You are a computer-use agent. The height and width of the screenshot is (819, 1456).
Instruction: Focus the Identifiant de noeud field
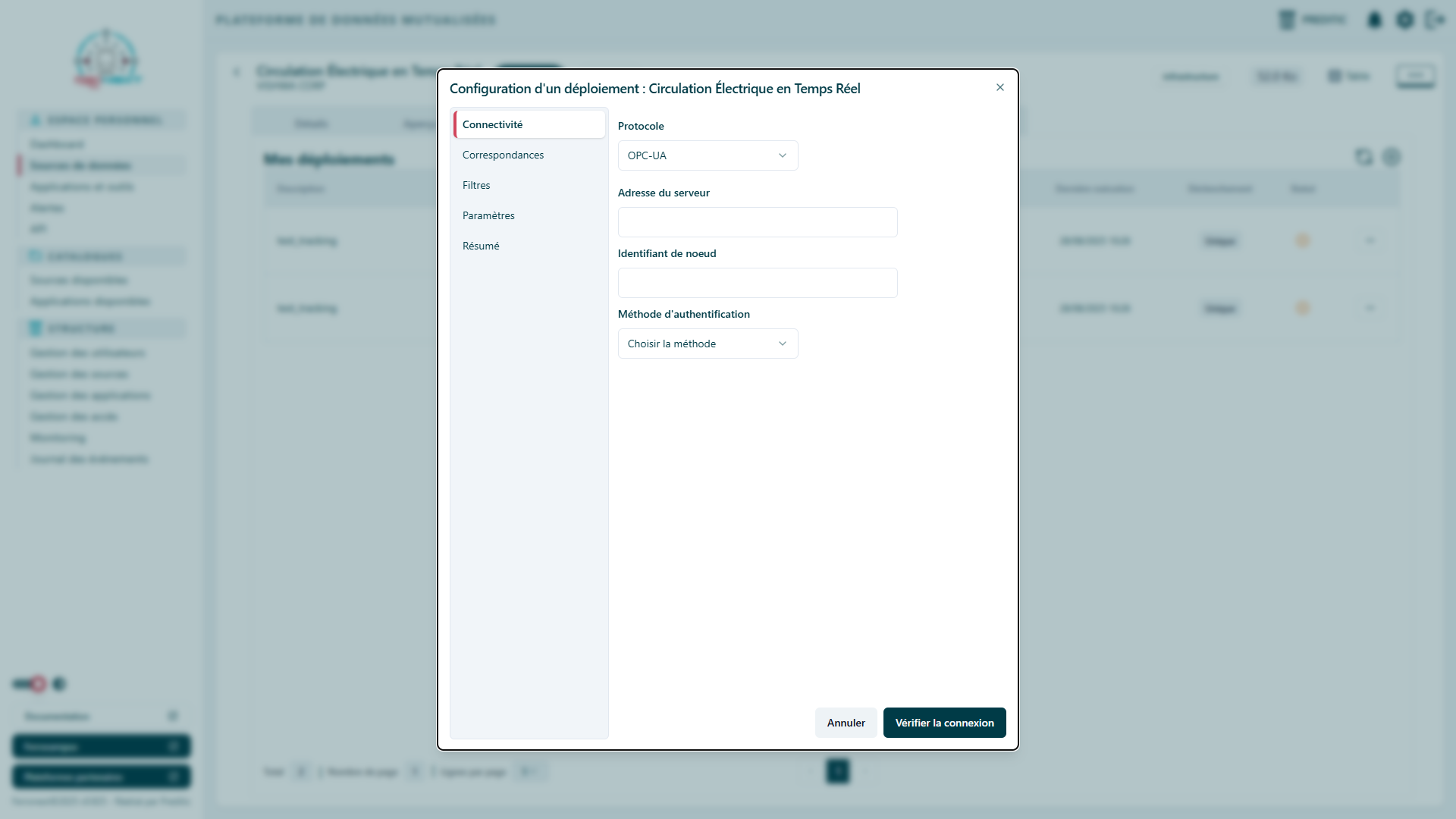point(758,283)
